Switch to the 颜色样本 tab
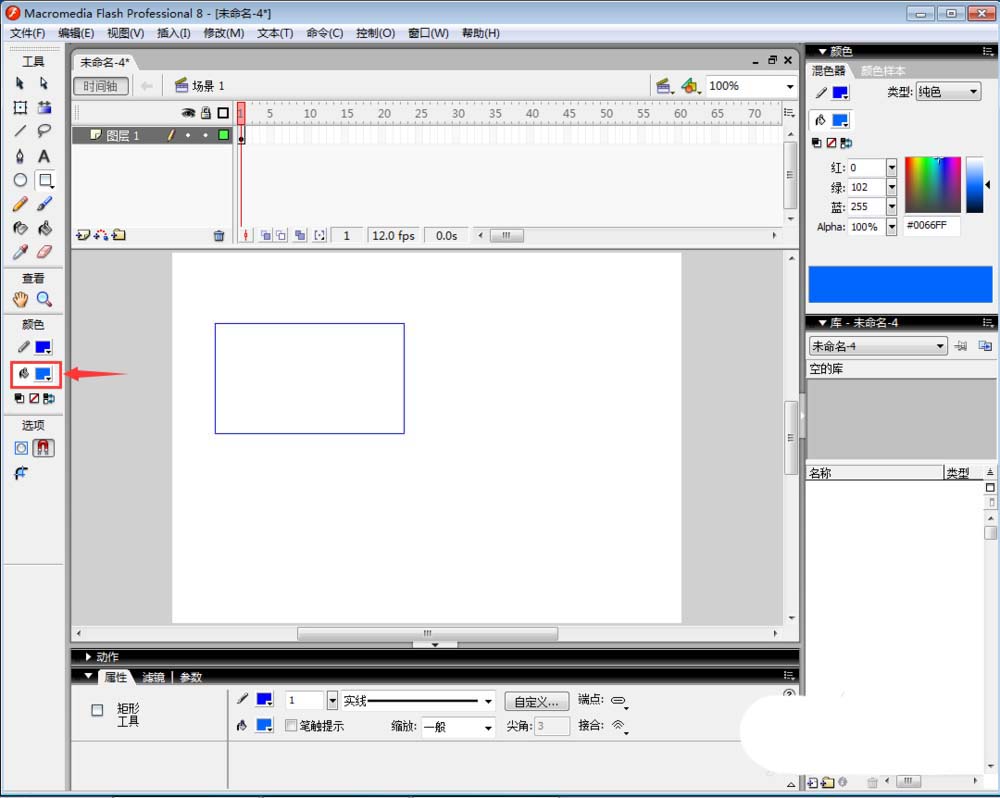Viewport: 1000px width, 798px height. pos(883,71)
